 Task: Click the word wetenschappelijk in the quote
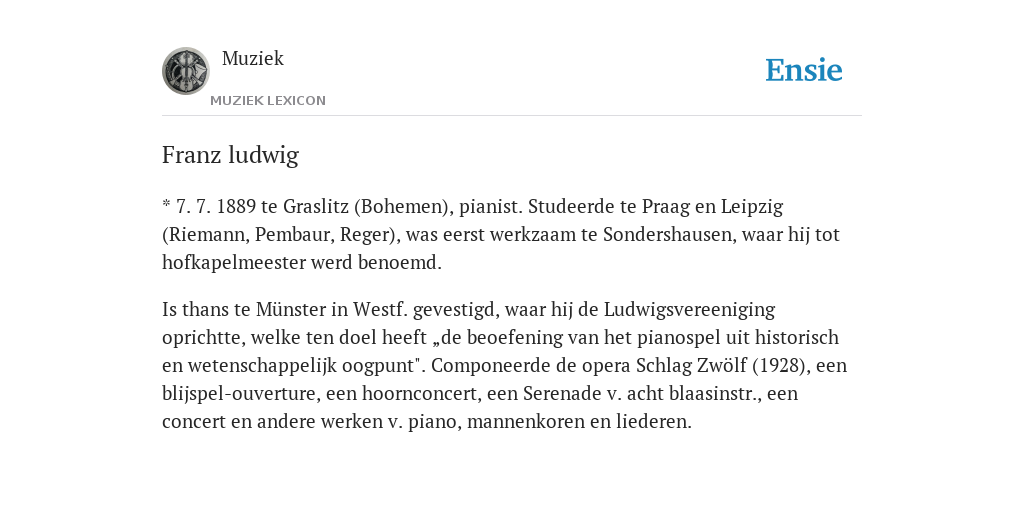(250, 366)
